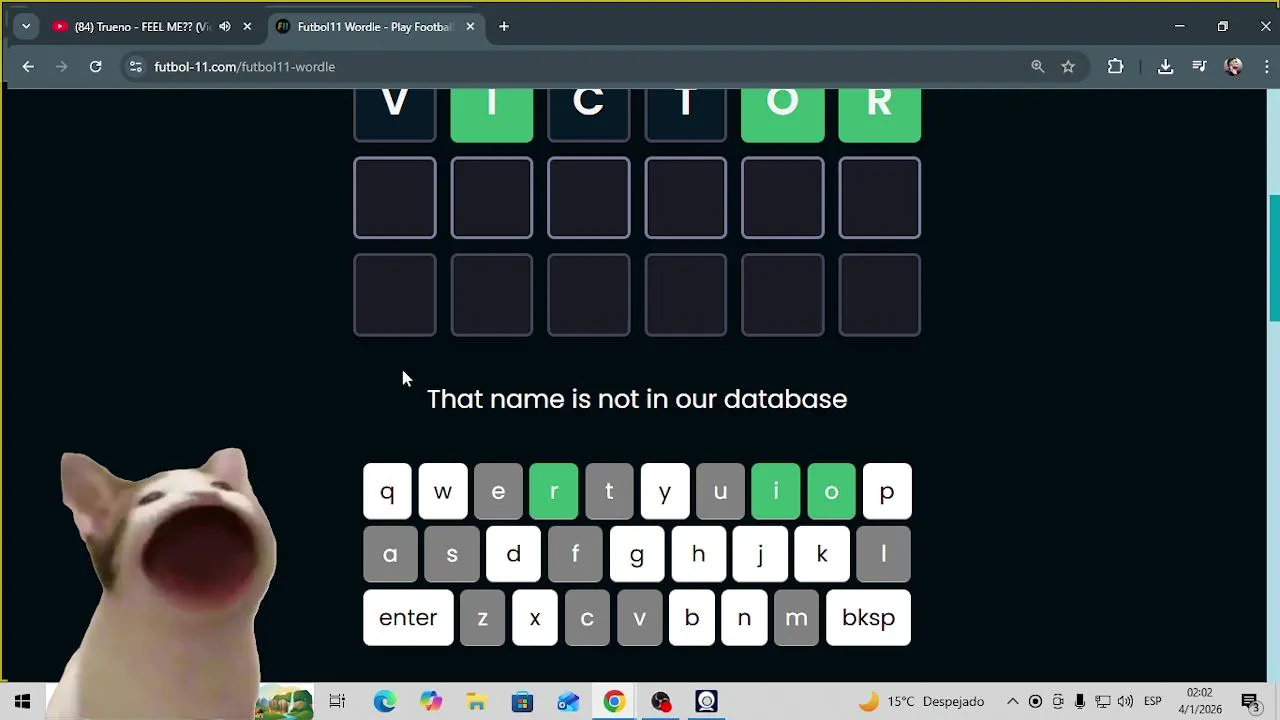Viewport: 1280px width, 720px height.
Task: Open a new browser tab
Action: (x=504, y=27)
